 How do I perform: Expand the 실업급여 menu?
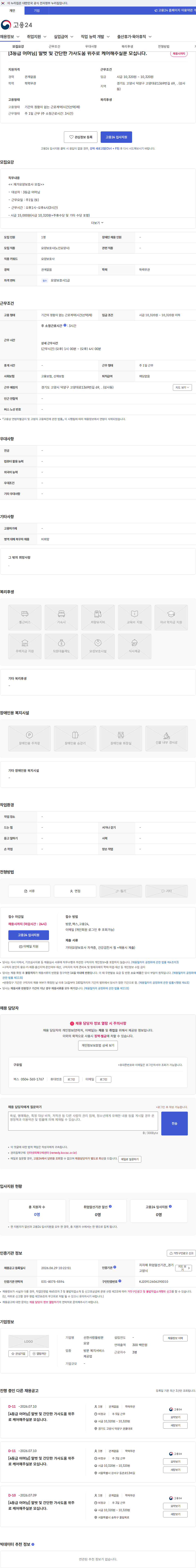[63, 36]
